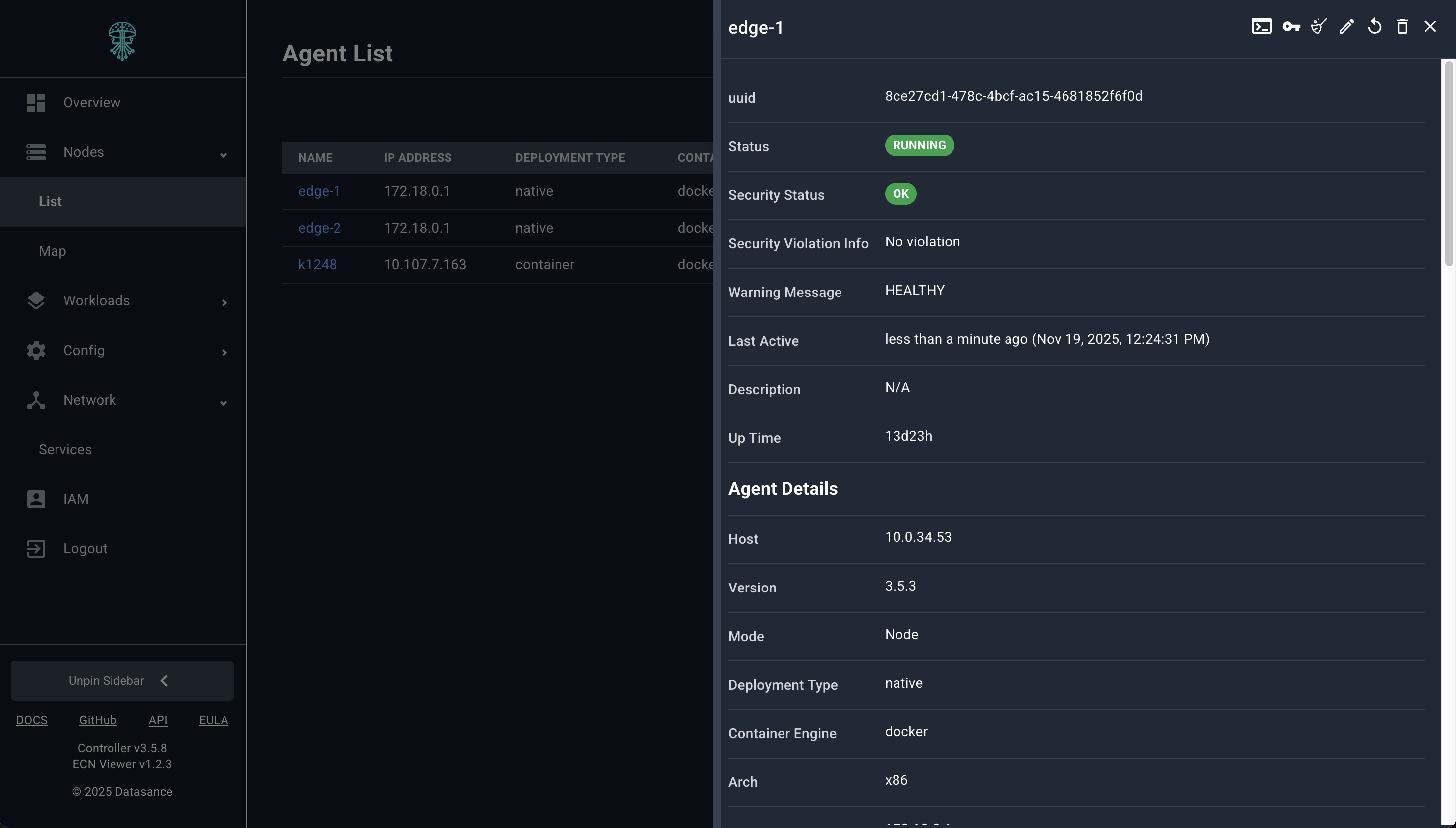This screenshot has height=828, width=1456.
Task: Open Overview from the sidebar icon
Action: [36, 102]
